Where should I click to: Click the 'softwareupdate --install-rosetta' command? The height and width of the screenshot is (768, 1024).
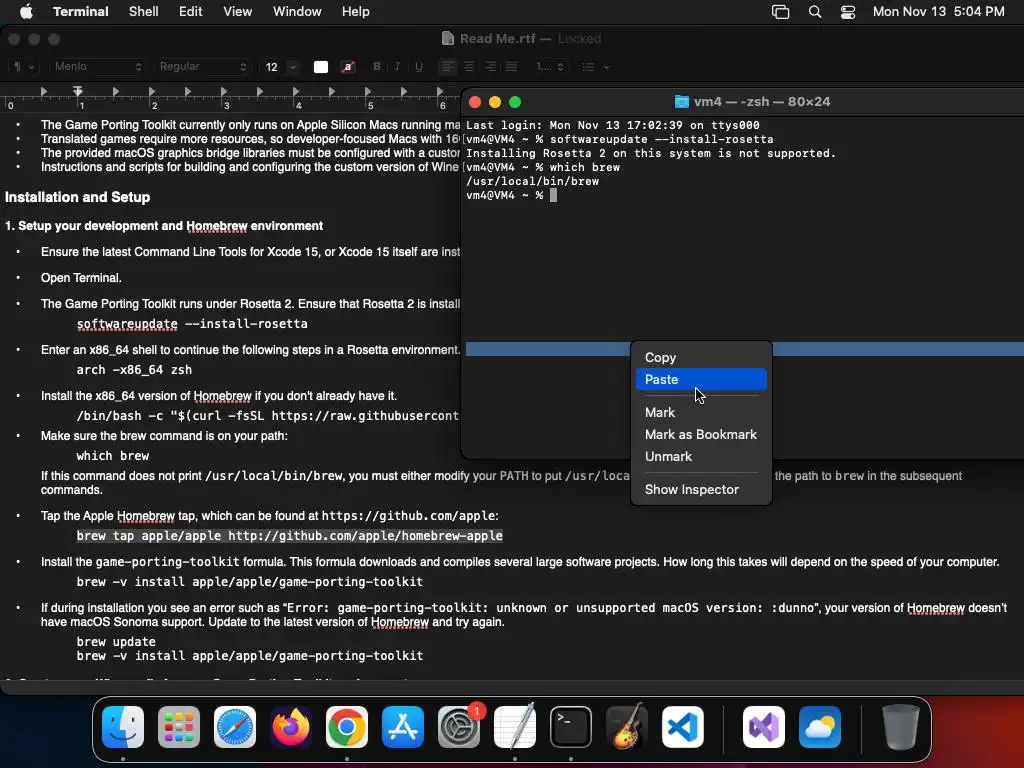(192, 324)
